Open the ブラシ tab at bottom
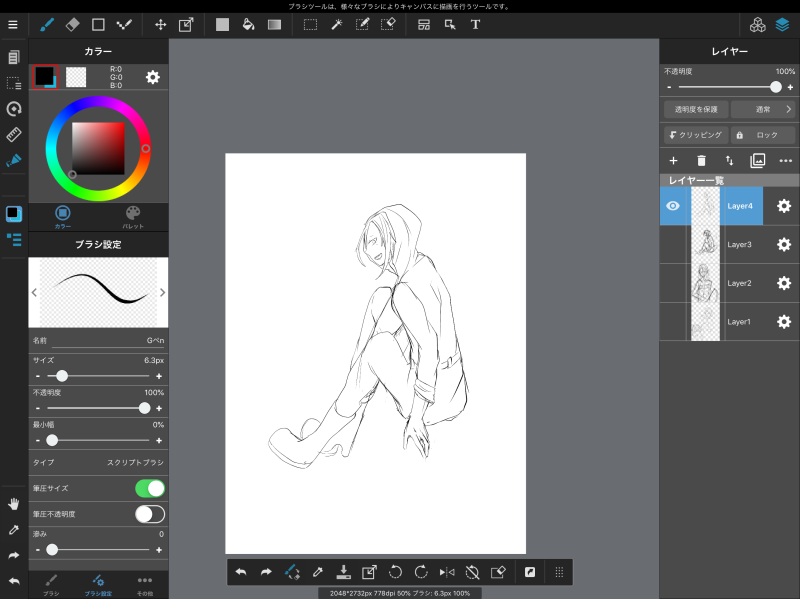The width and height of the screenshot is (800, 599). pos(51,584)
